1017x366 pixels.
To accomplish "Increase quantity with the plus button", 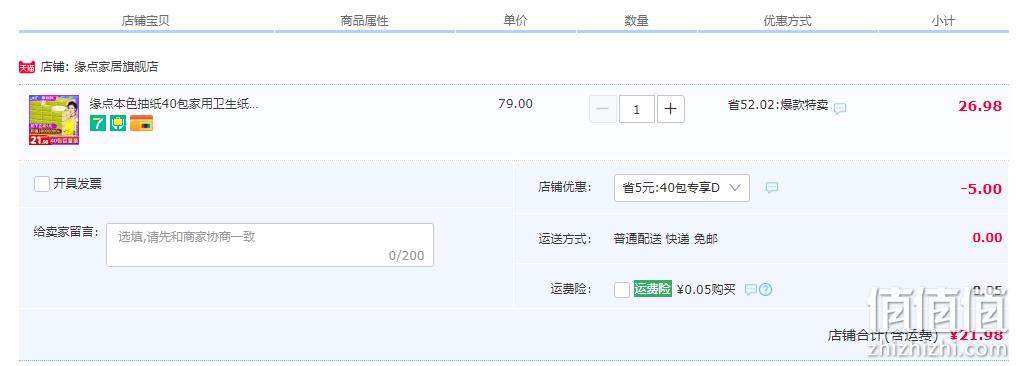I will [x=671, y=109].
